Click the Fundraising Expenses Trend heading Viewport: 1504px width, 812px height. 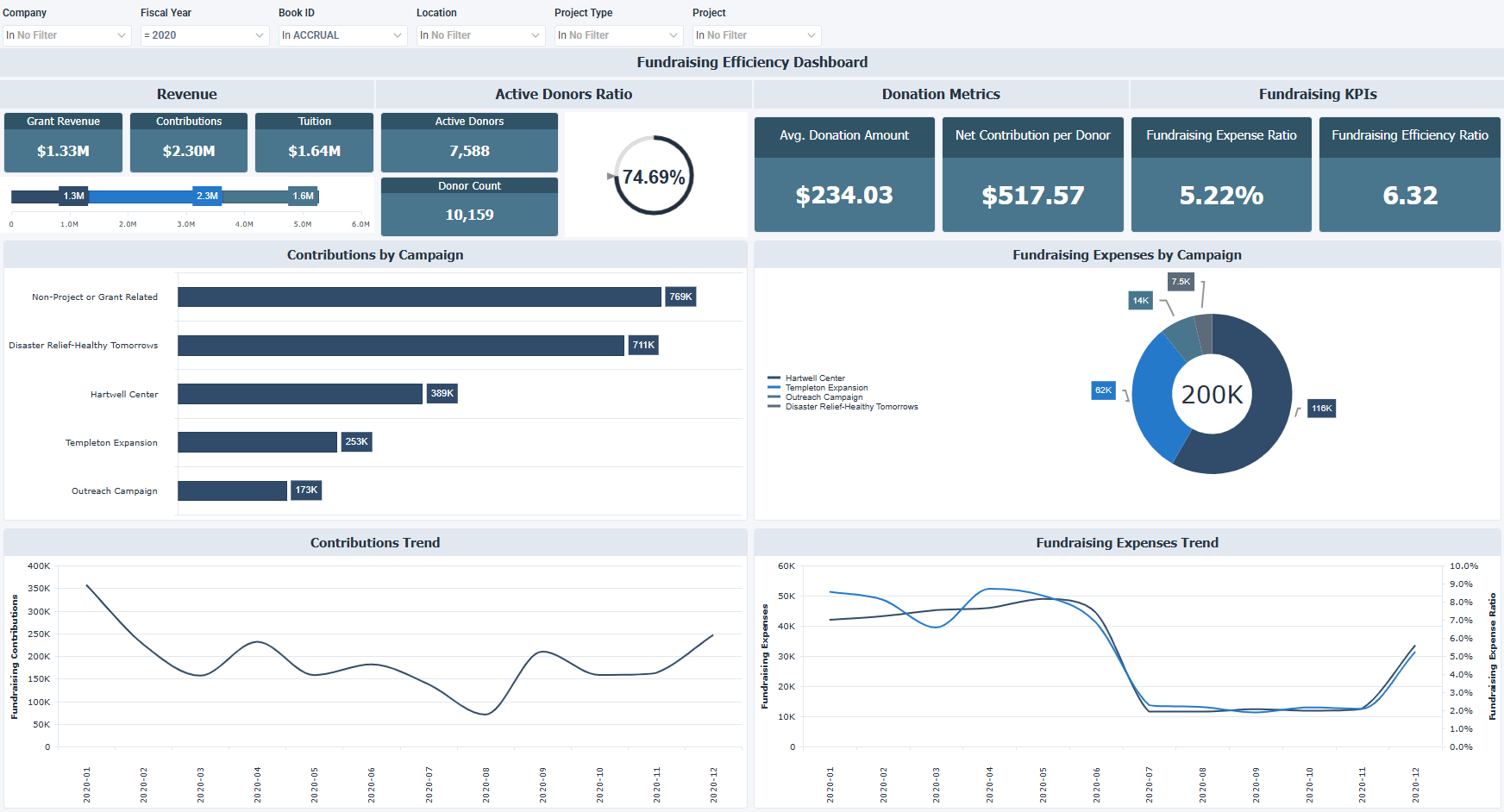1127,543
